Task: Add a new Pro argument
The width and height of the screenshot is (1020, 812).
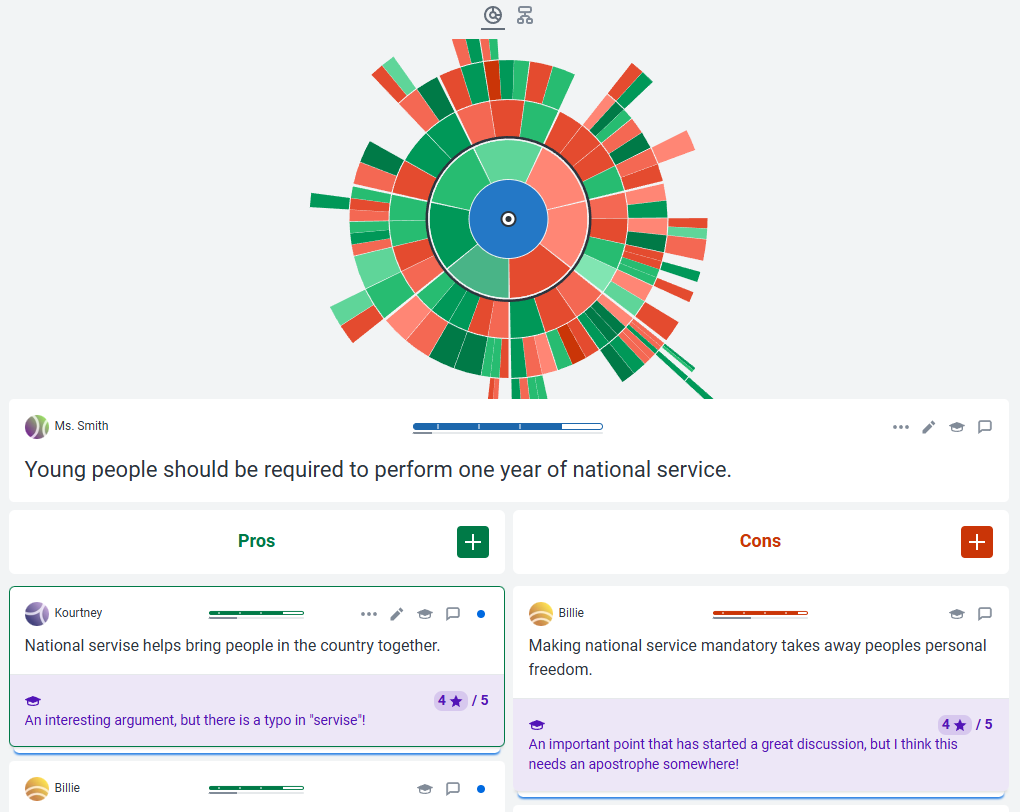Action: (473, 541)
